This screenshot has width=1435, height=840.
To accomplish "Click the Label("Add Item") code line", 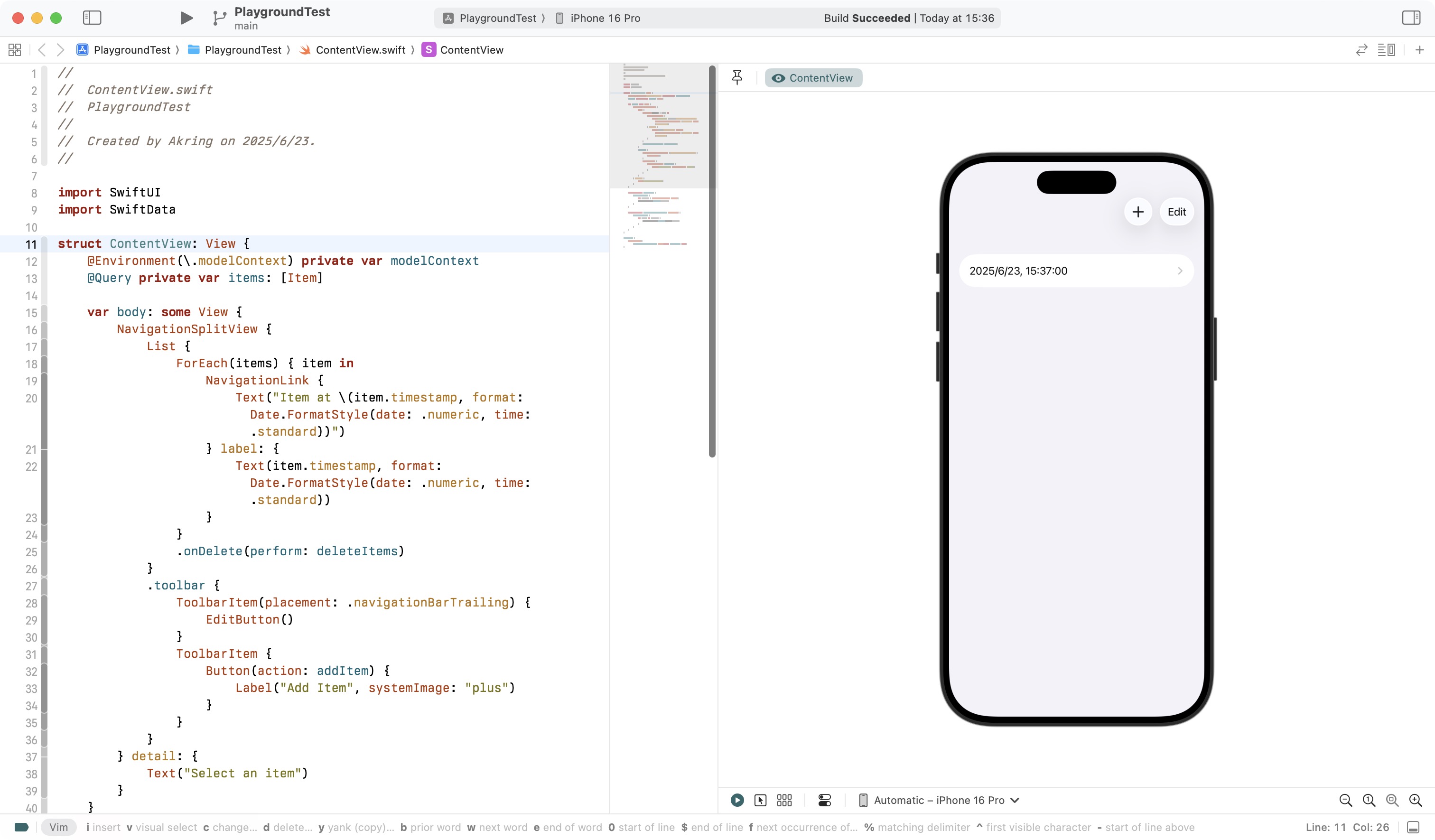I will (375, 688).
